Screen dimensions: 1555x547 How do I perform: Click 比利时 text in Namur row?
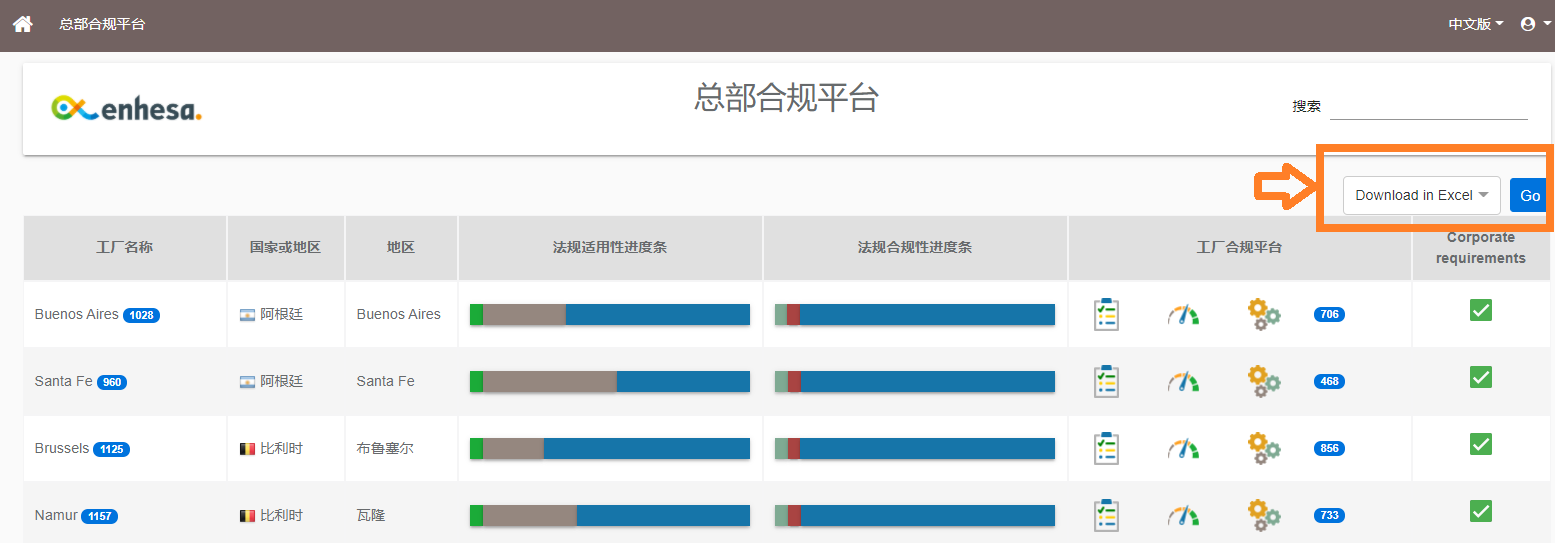click(282, 515)
